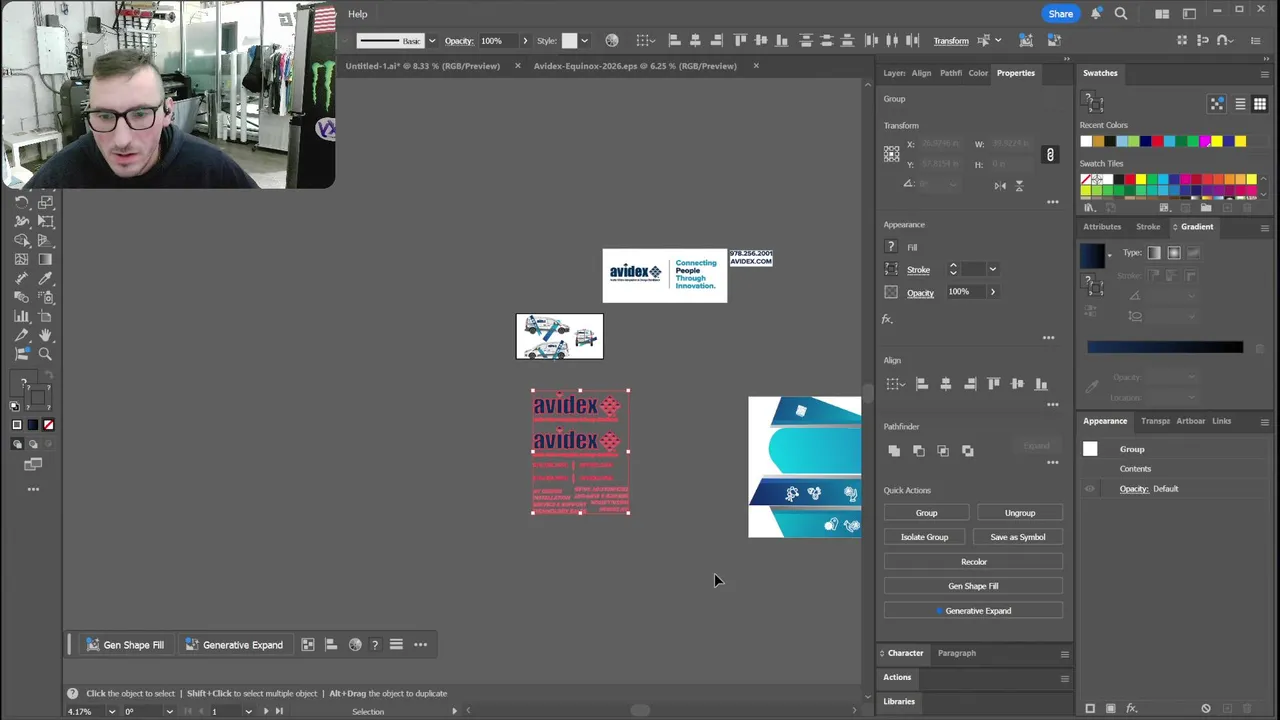This screenshot has width=1280, height=720.
Task: Click the Recolor Artwork wheel icon in control bar
Action: click(x=612, y=41)
